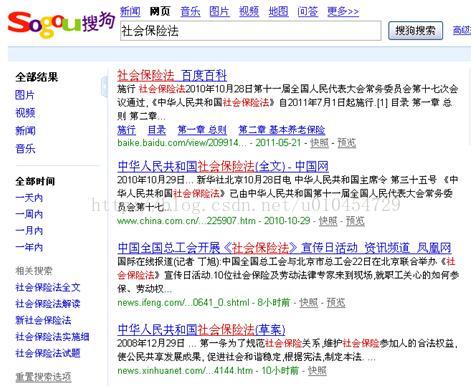Filter results by 音乐 in sidebar
The width and height of the screenshot is (473, 388).
click(25, 148)
